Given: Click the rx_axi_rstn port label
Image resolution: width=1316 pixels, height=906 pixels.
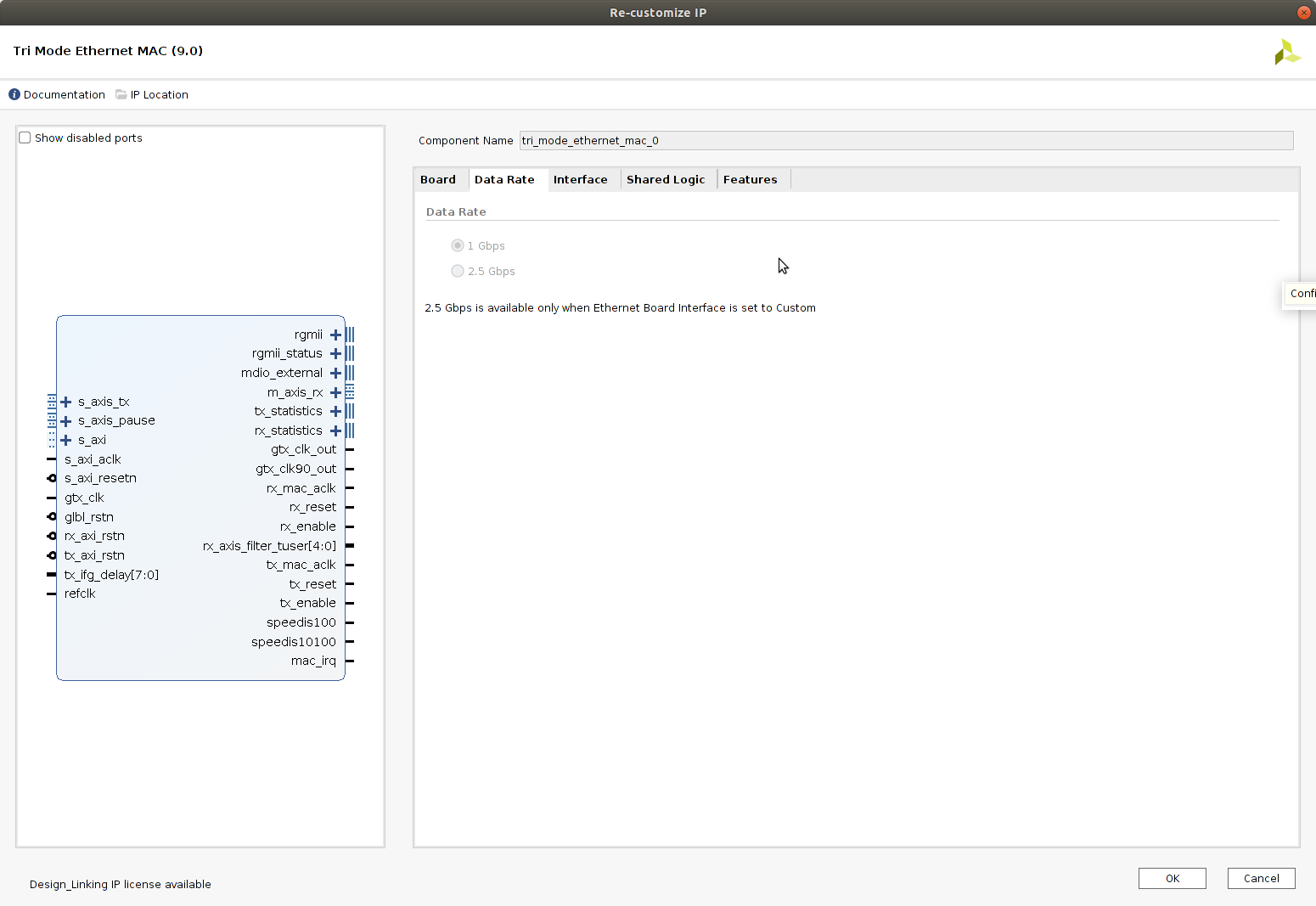Looking at the screenshot, I should coord(94,536).
